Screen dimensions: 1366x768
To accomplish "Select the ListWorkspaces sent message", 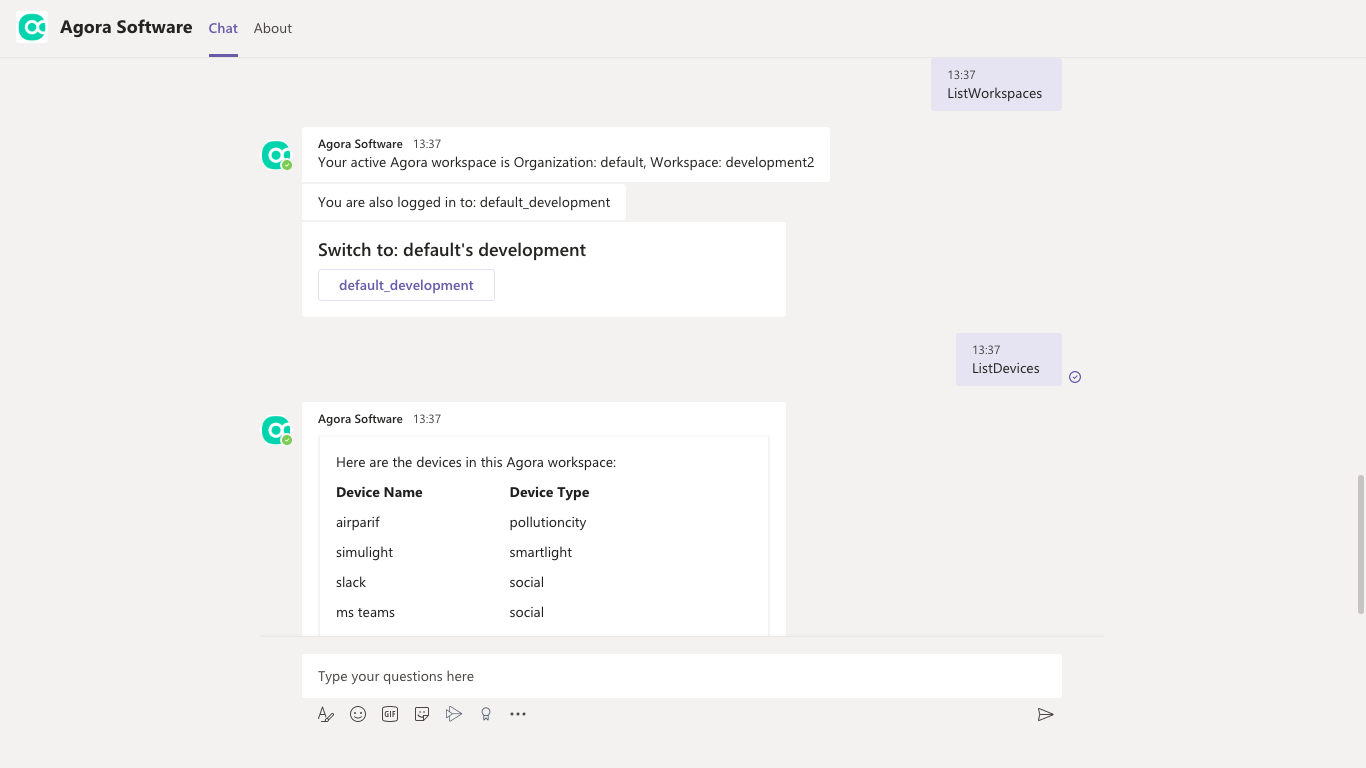I will point(996,84).
